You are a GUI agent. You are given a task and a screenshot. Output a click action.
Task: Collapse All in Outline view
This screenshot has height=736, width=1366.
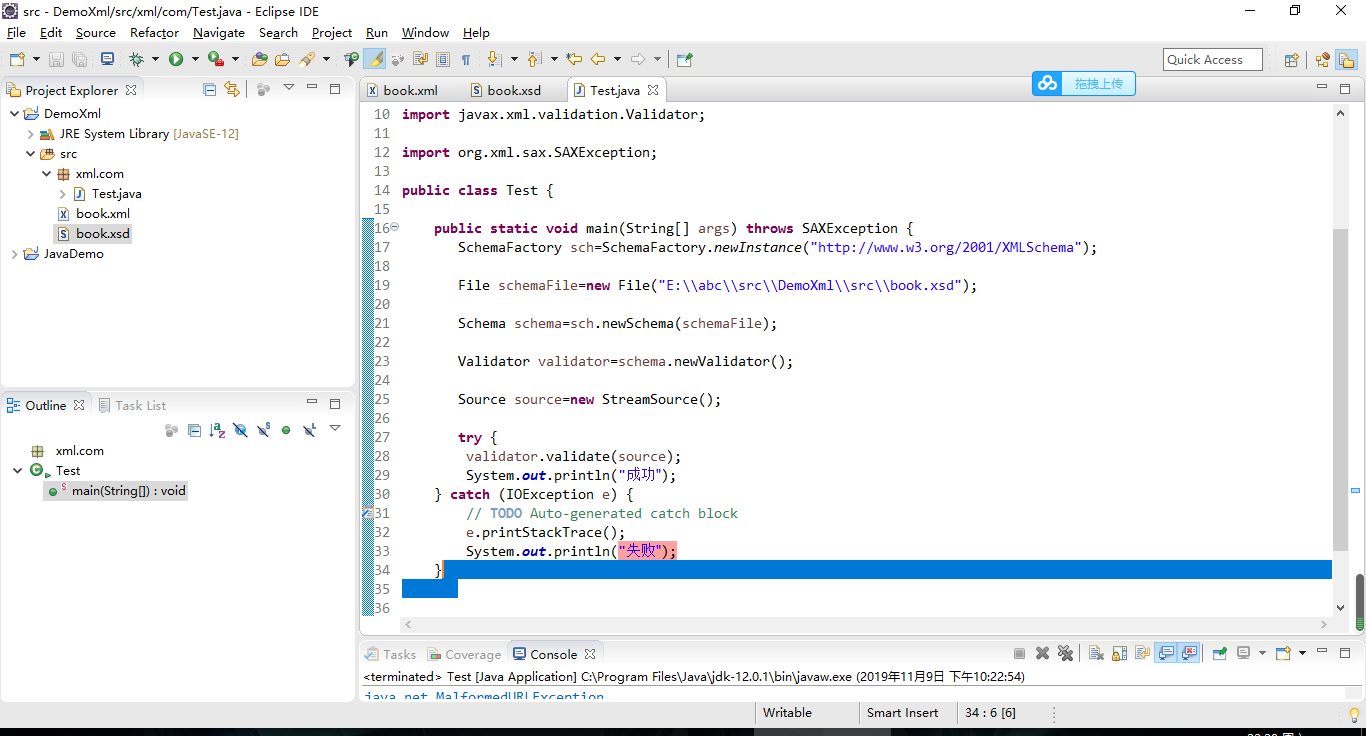coord(195,430)
